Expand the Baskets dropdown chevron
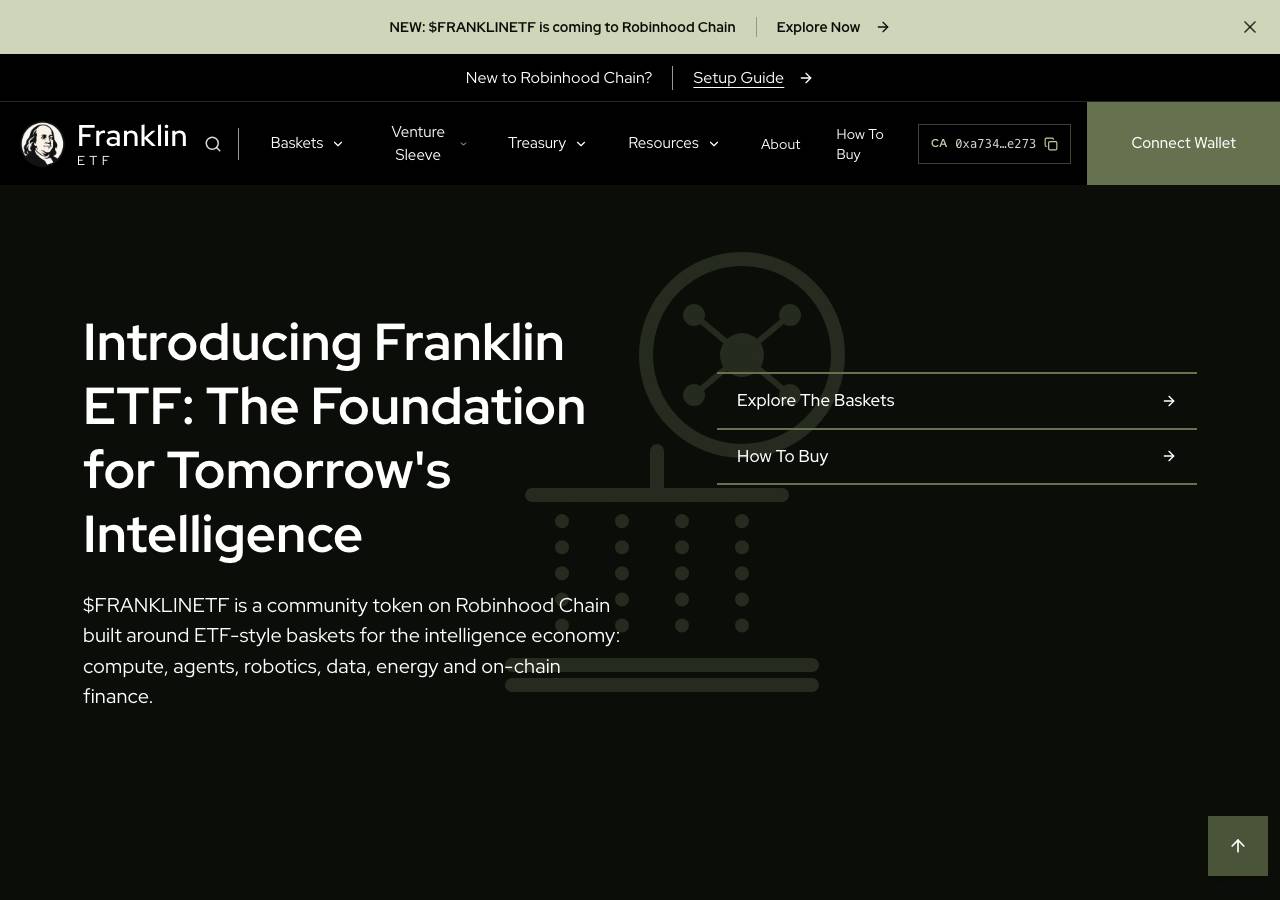The image size is (1280, 900). [338, 144]
